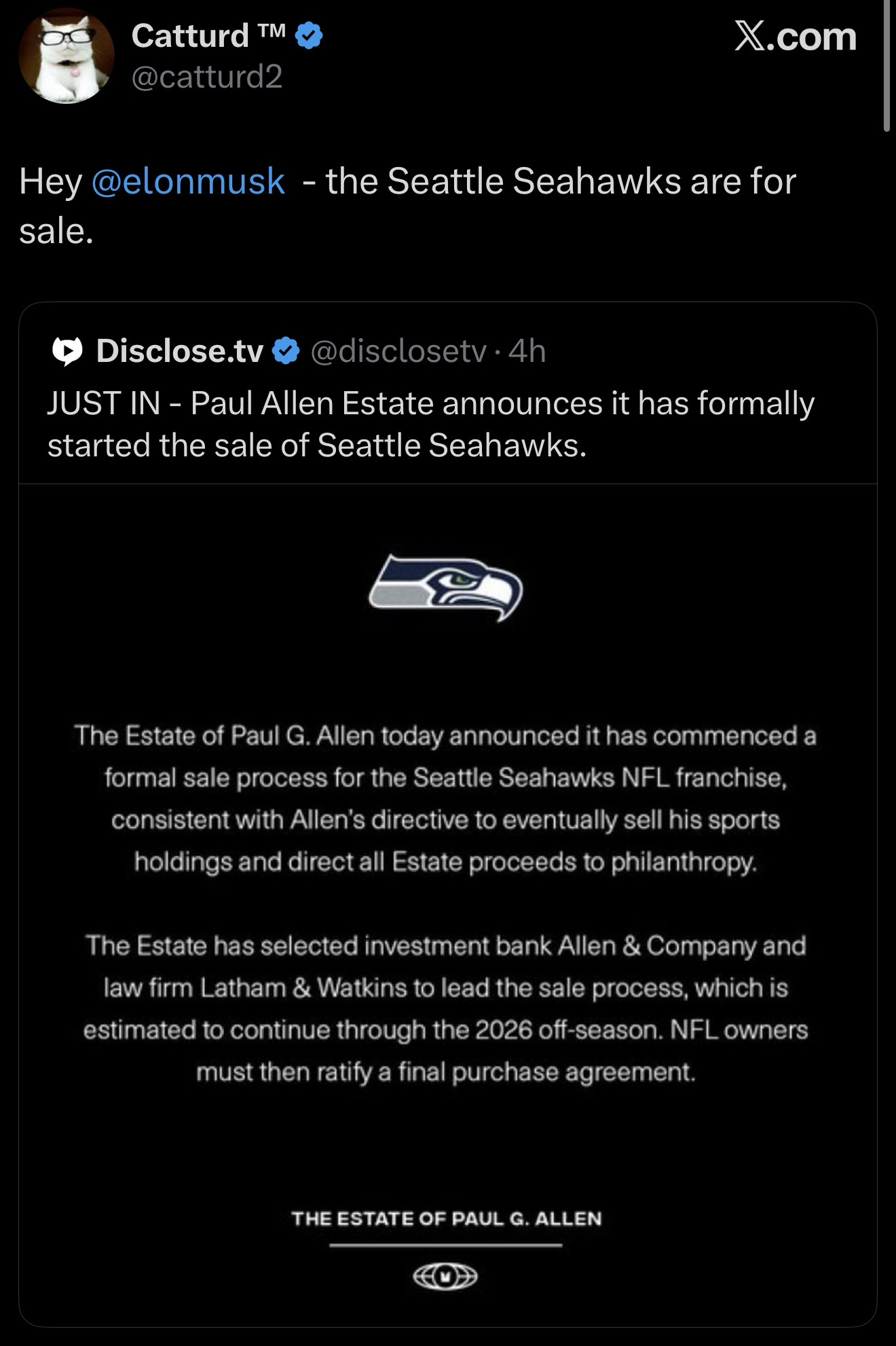The width and height of the screenshot is (896, 1346).
Task: Open the @disclosetv handle
Action: (398, 351)
